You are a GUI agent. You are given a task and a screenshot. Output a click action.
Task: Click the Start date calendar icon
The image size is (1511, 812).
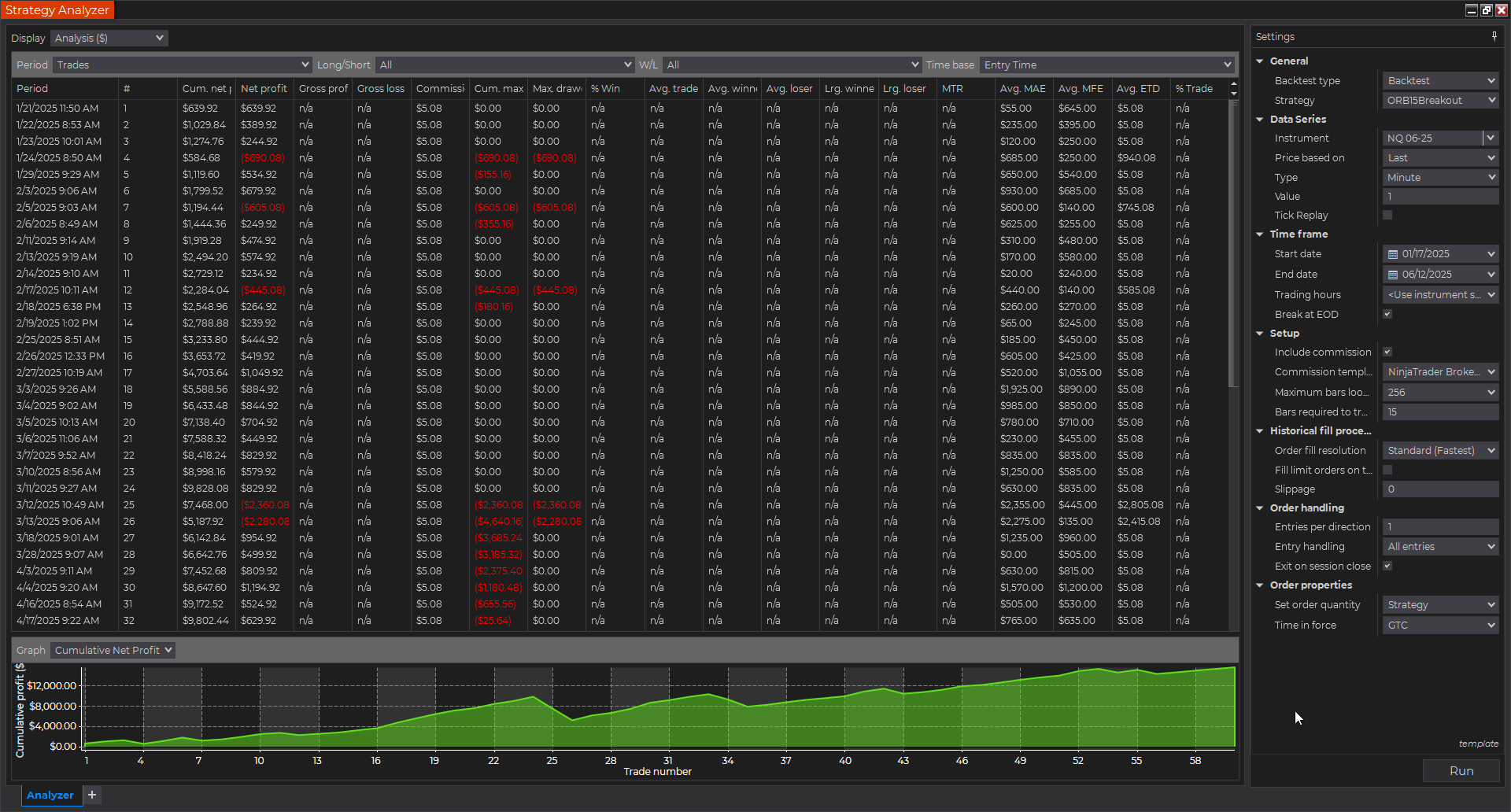tap(1392, 254)
